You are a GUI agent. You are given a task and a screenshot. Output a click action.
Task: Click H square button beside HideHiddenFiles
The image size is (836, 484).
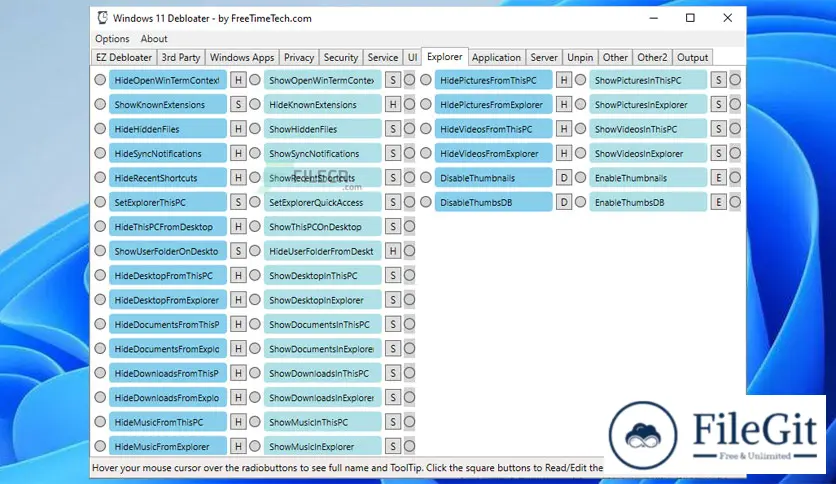(x=238, y=129)
